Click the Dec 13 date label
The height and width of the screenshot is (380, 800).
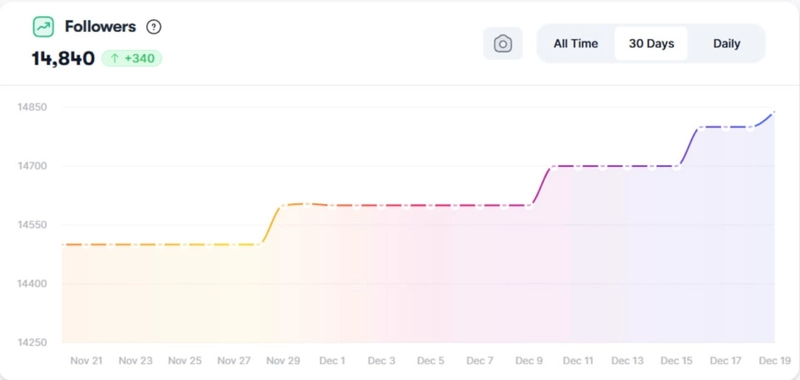(x=628, y=361)
